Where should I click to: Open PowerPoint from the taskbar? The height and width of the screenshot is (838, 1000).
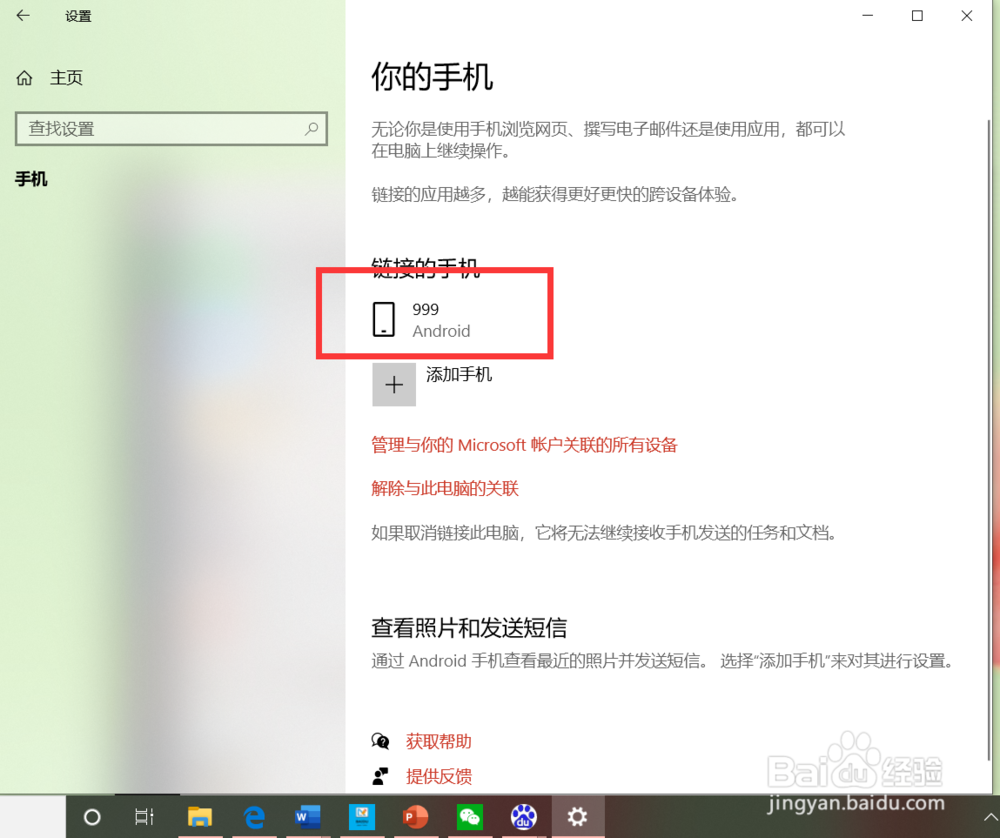(415, 817)
